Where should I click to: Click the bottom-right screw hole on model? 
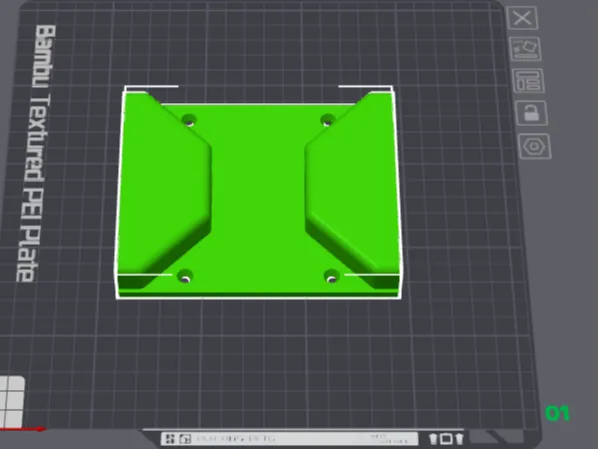coord(331,276)
